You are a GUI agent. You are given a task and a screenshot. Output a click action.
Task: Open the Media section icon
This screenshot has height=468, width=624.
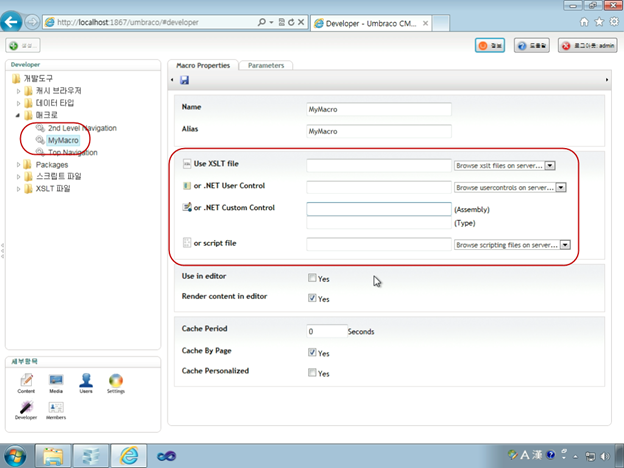[56, 383]
